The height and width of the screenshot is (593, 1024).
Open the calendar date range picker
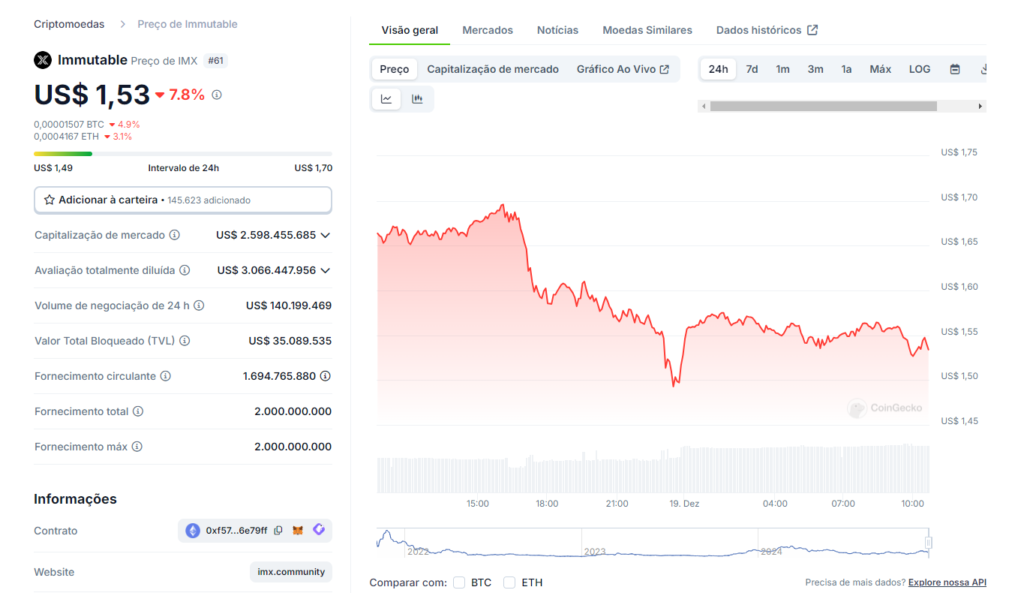pyautogui.click(x=955, y=69)
